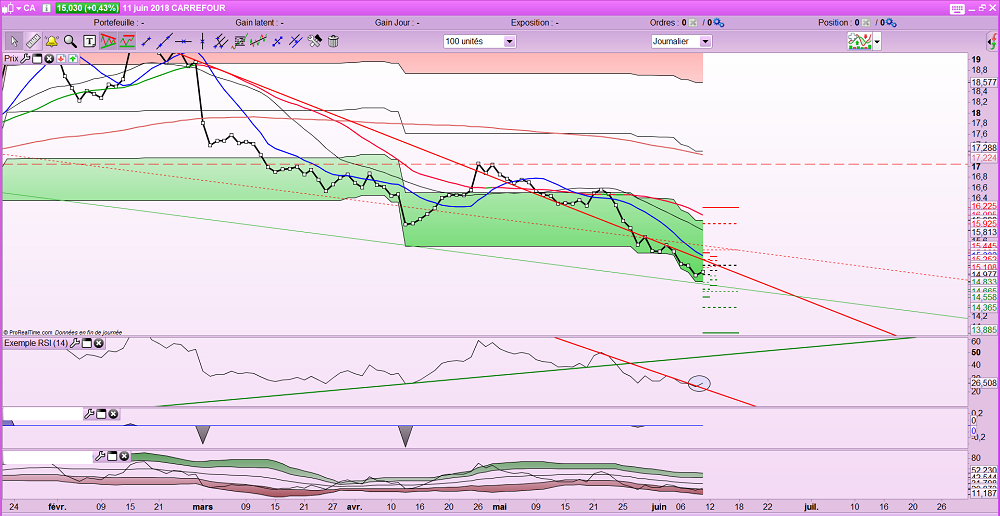Maximize the Prix panel window icon

(x=37, y=59)
